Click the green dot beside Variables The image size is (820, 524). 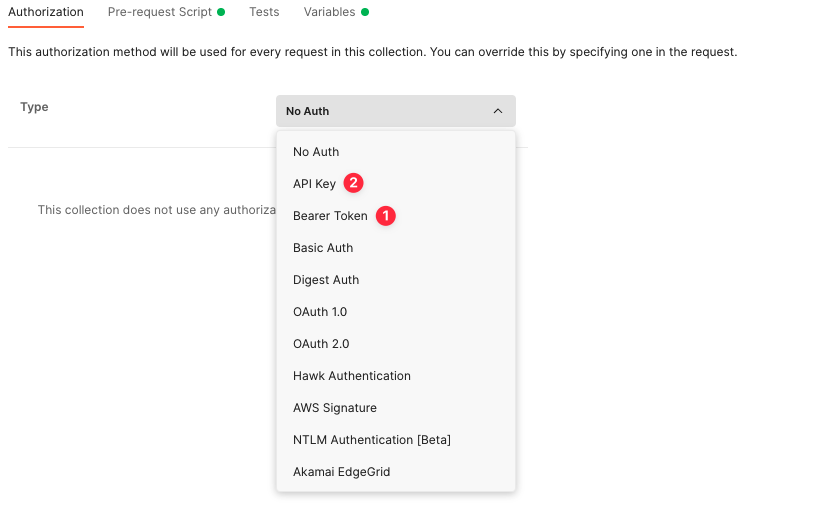tap(365, 12)
